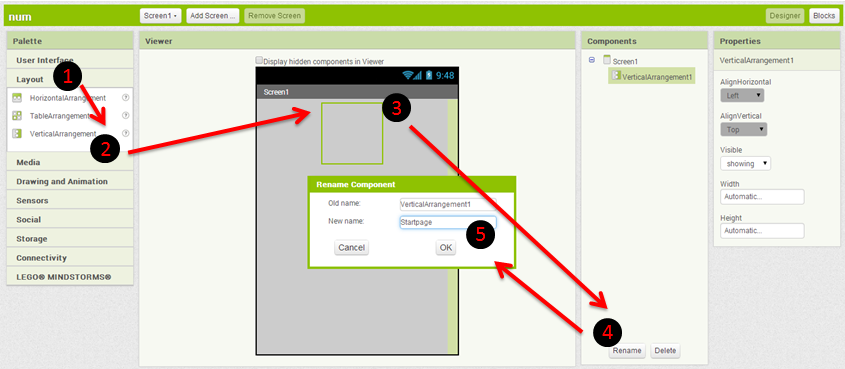Click the HorizontalArrangement label in palette
The width and height of the screenshot is (845, 369).
[x=68, y=98]
